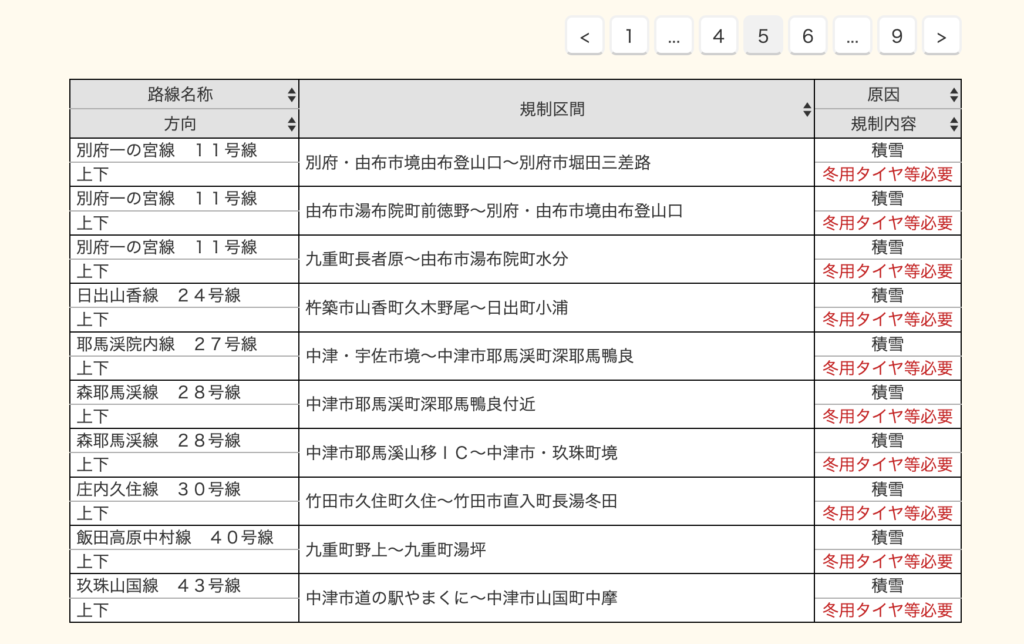Screen dimensions: 1024x644
Task: Select current page 5 button
Action: [x=763, y=37]
